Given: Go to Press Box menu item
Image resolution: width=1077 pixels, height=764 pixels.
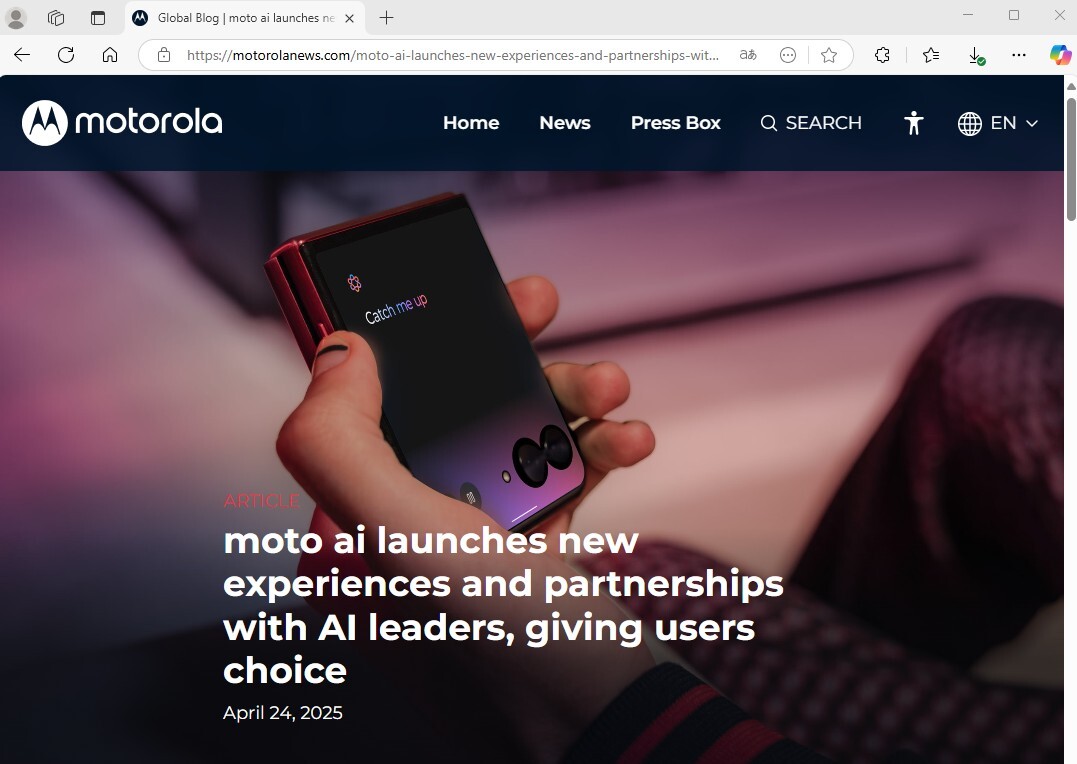Looking at the screenshot, I should 675,123.
